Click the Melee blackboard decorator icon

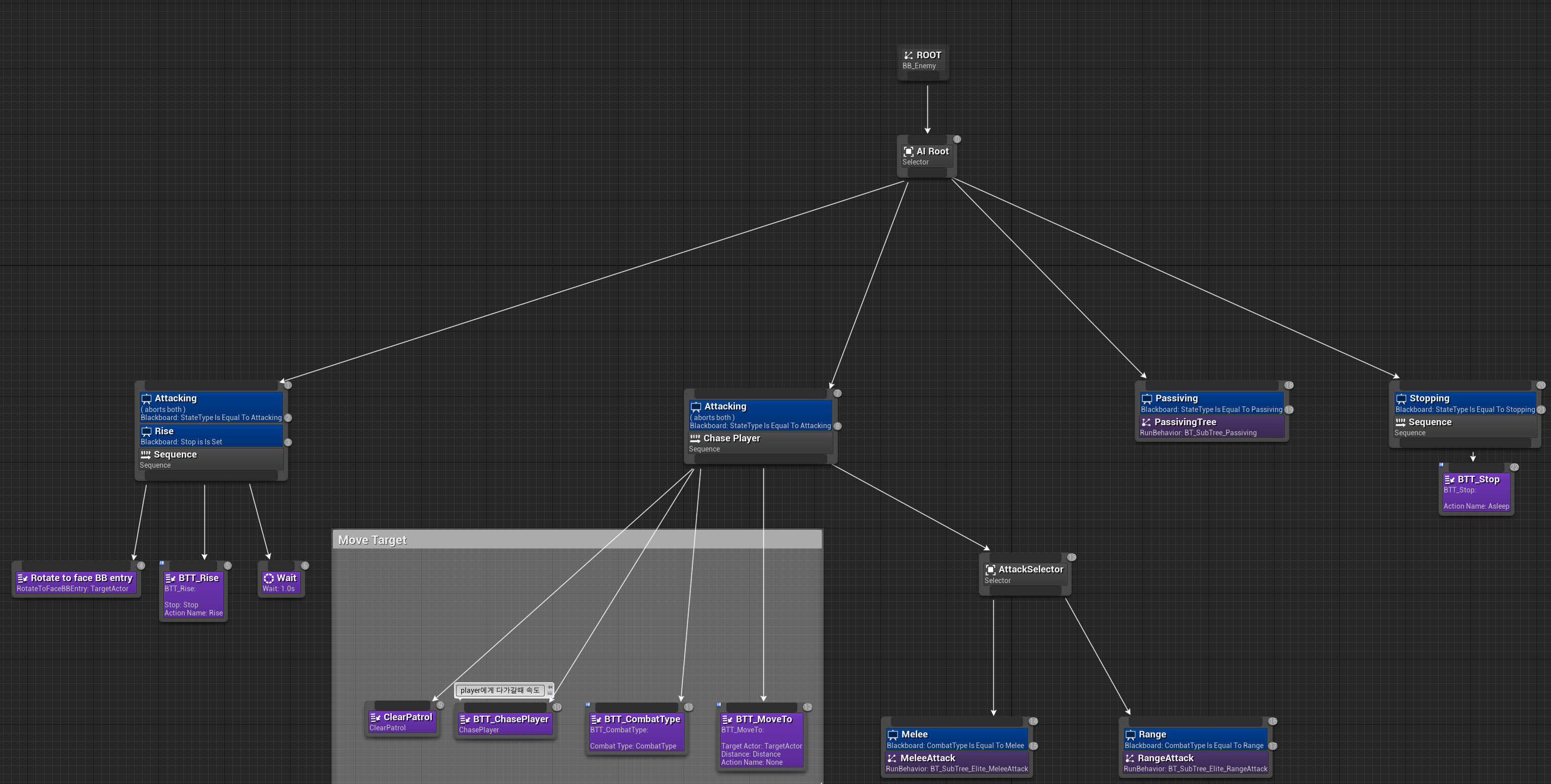pos(893,734)
